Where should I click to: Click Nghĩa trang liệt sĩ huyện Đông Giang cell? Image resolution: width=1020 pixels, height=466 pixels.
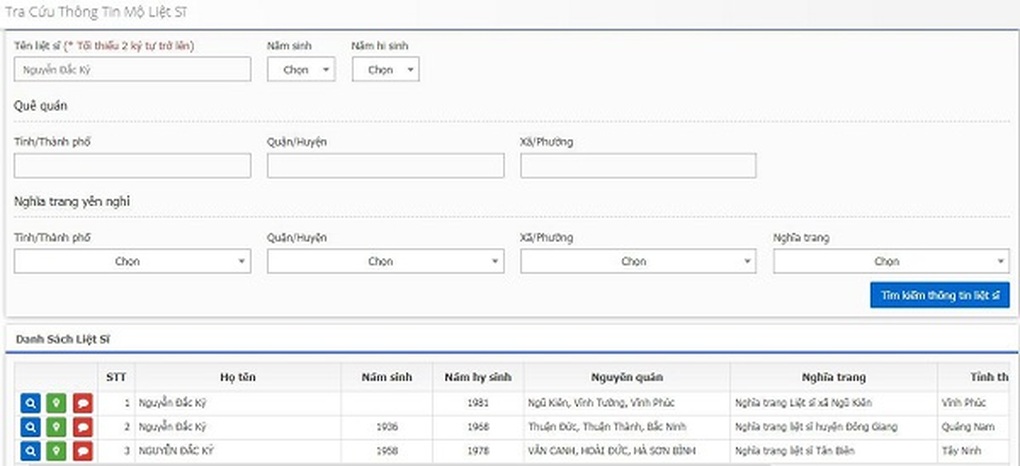tap(834, 427)
